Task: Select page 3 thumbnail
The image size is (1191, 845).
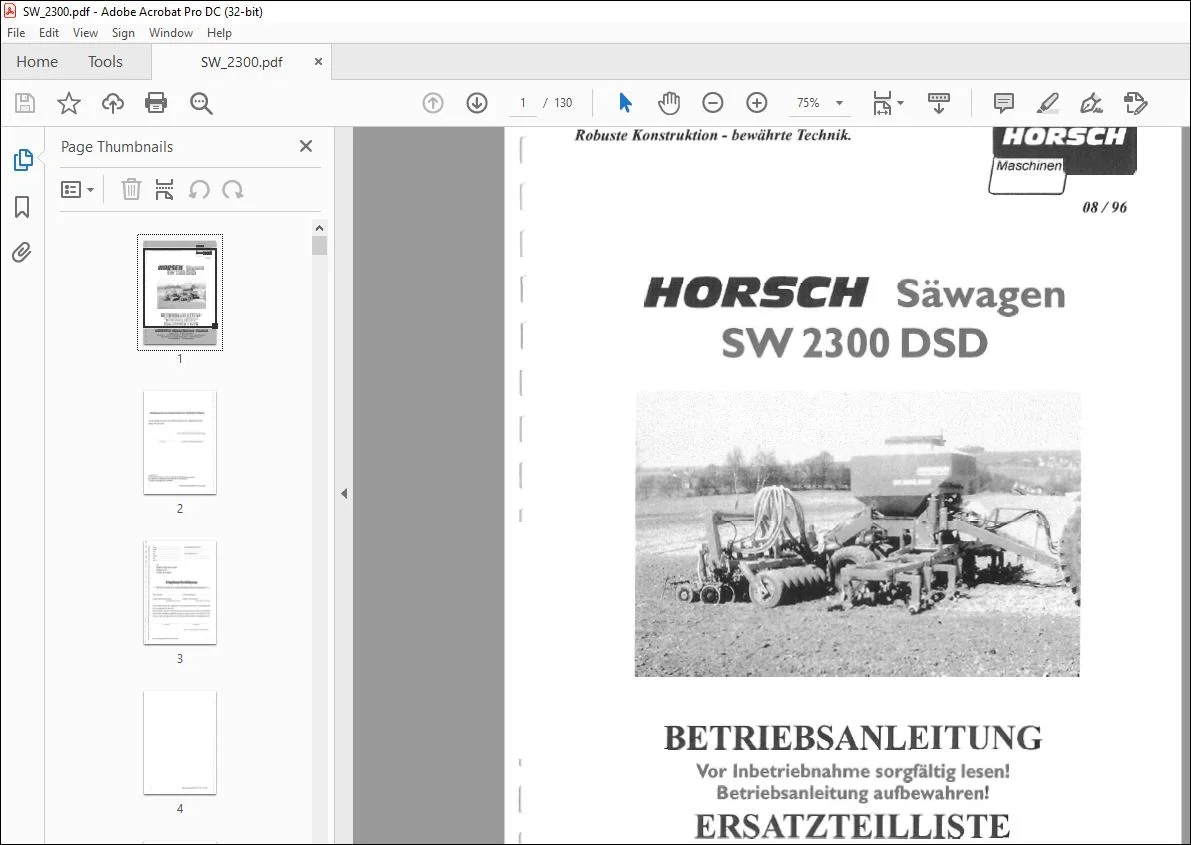Action: point(180,592)
